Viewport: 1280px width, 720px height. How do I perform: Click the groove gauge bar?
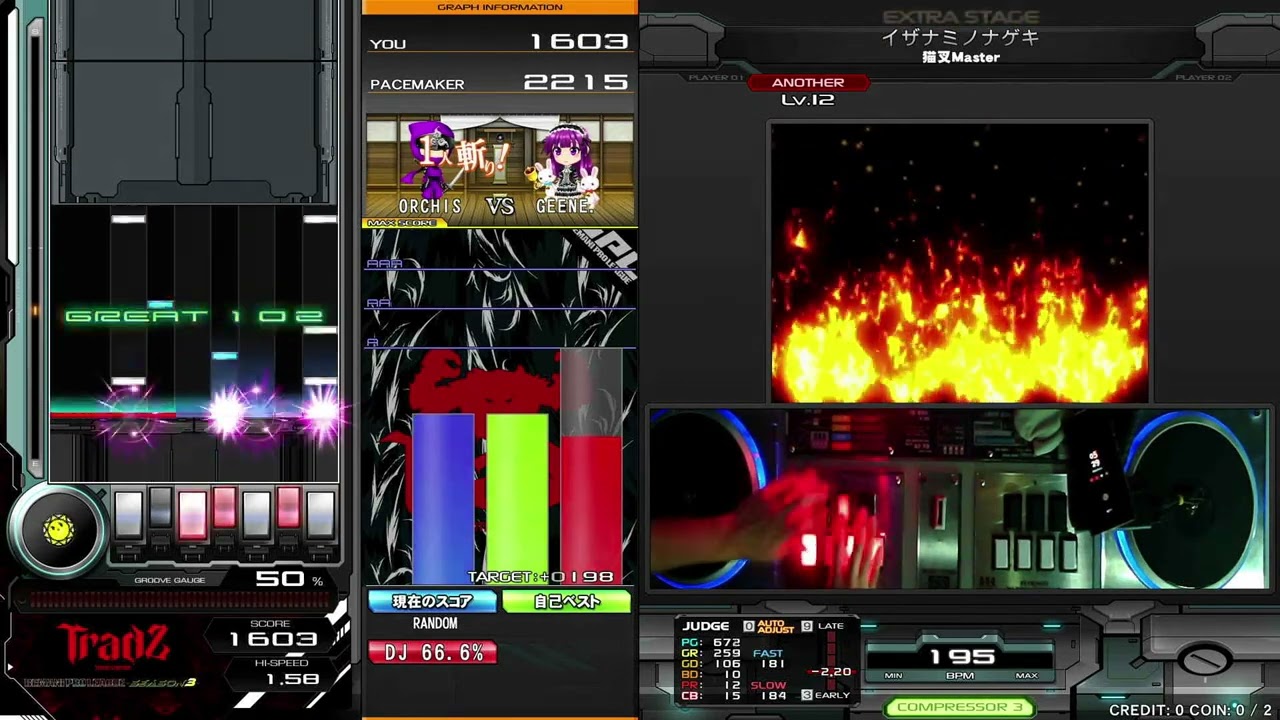[180, 600]
